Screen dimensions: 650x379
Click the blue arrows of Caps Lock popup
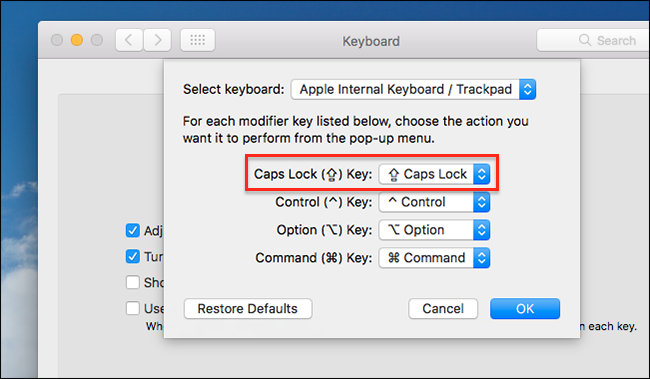(x=481, y=174)
